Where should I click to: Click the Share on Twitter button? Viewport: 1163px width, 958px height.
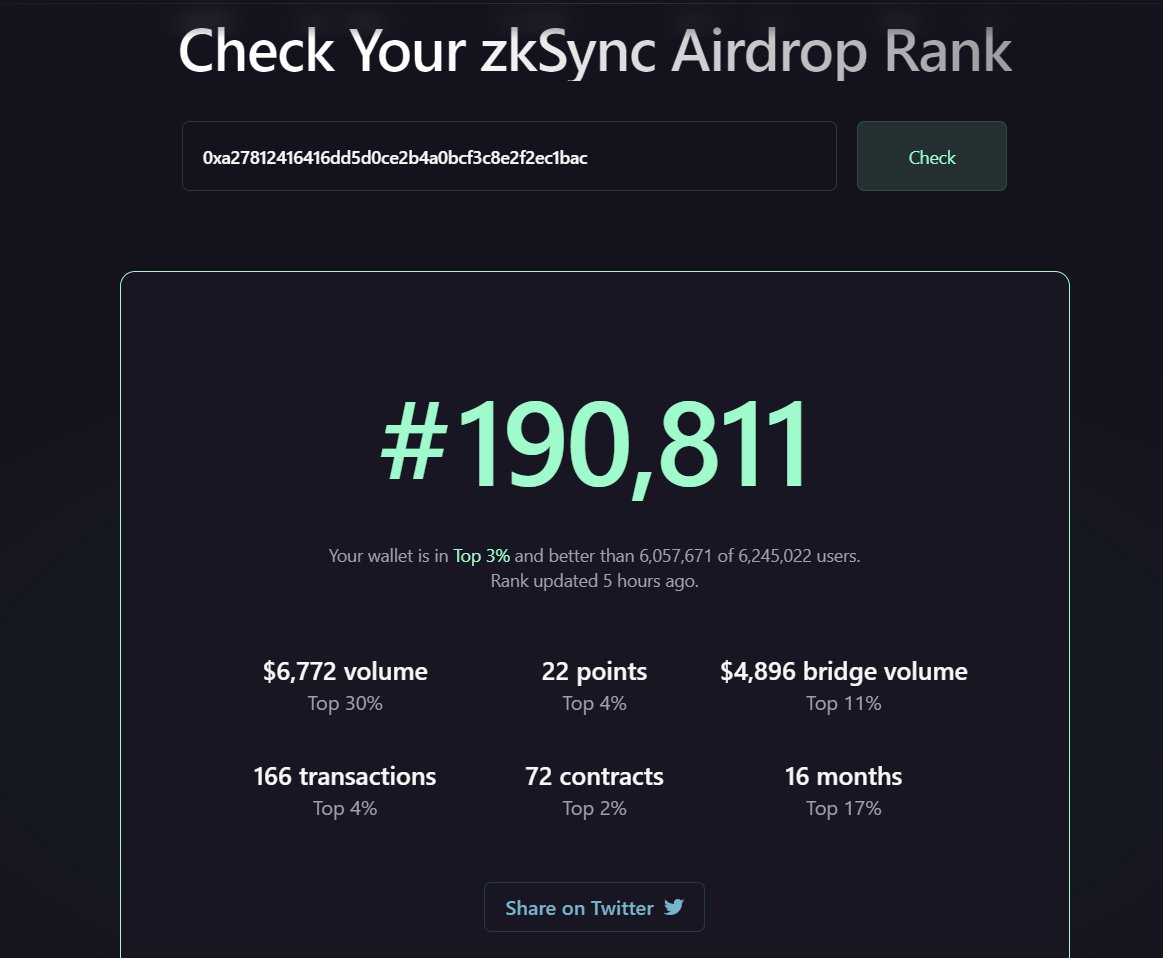594,907
